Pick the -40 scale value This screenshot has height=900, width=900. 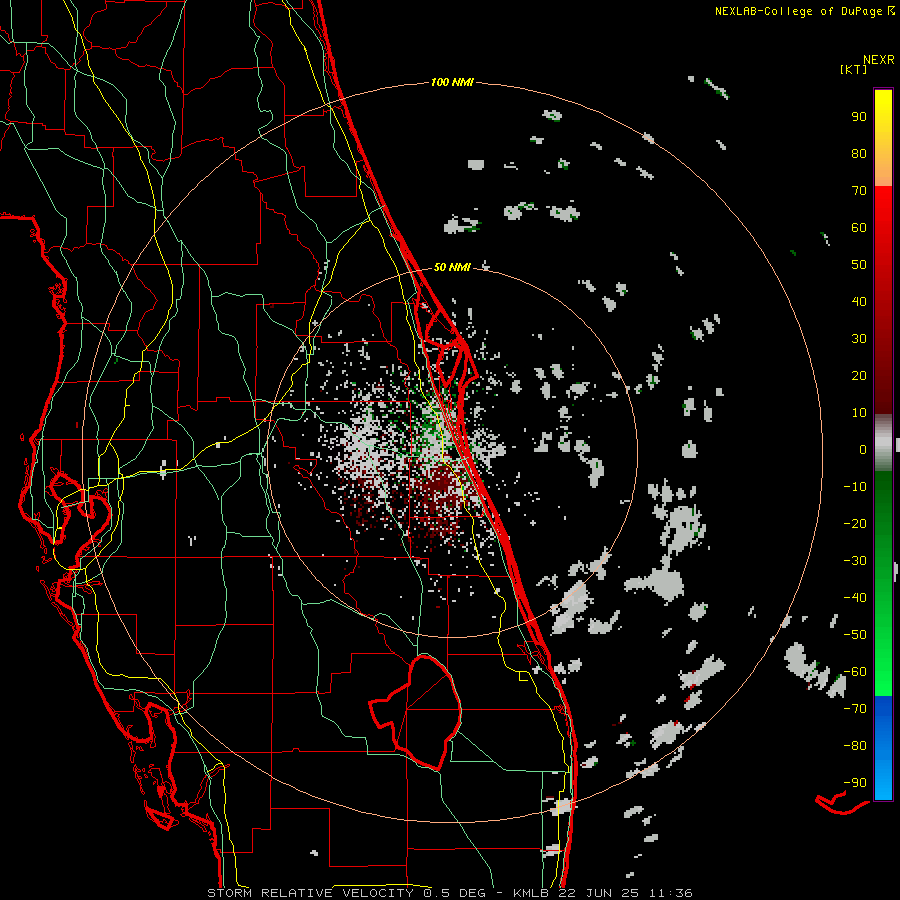tap(855, 598)
